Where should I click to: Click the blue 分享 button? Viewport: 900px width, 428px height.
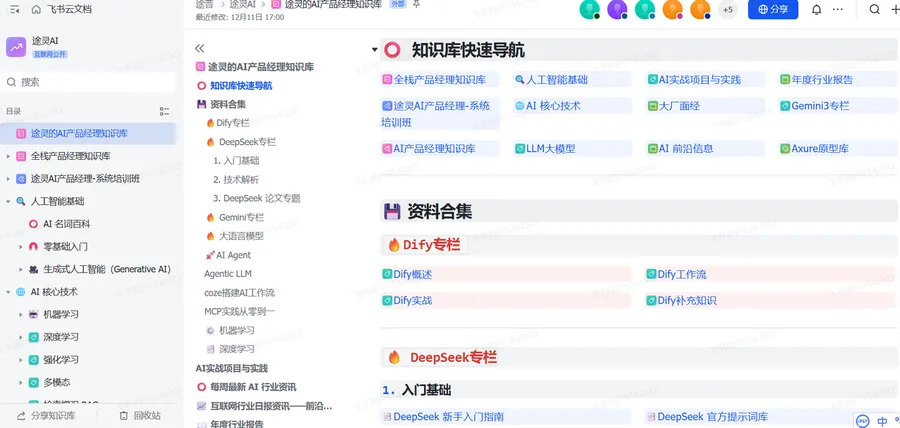click(773, 9)
